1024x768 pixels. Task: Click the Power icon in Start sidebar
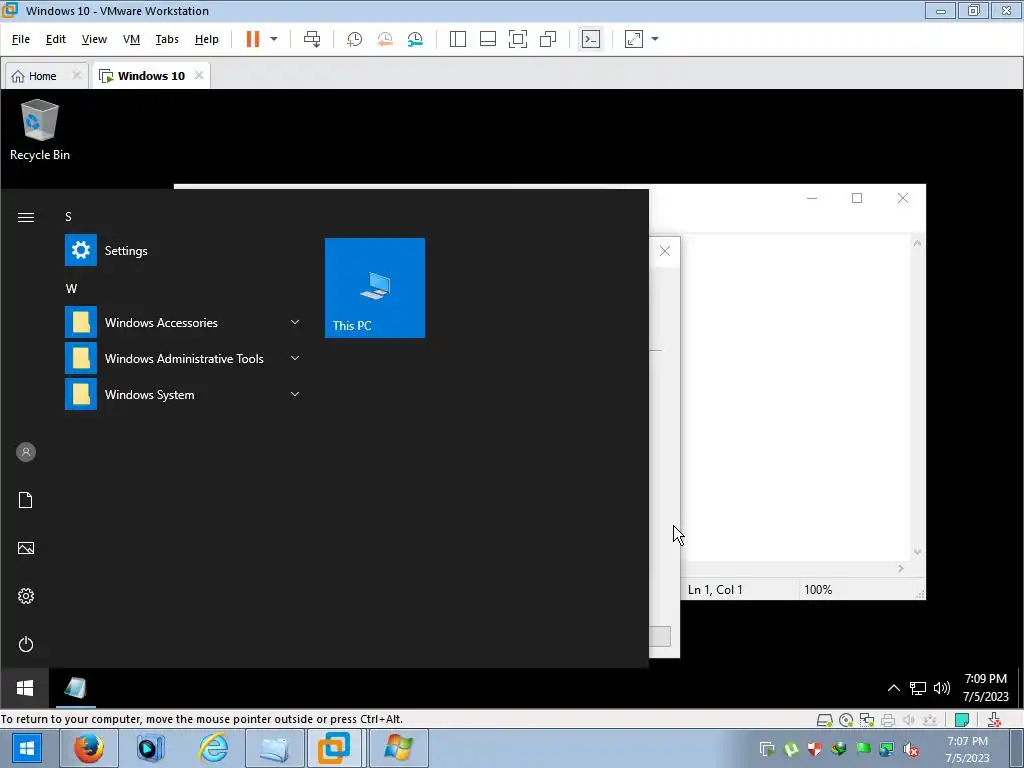(25, 645)
